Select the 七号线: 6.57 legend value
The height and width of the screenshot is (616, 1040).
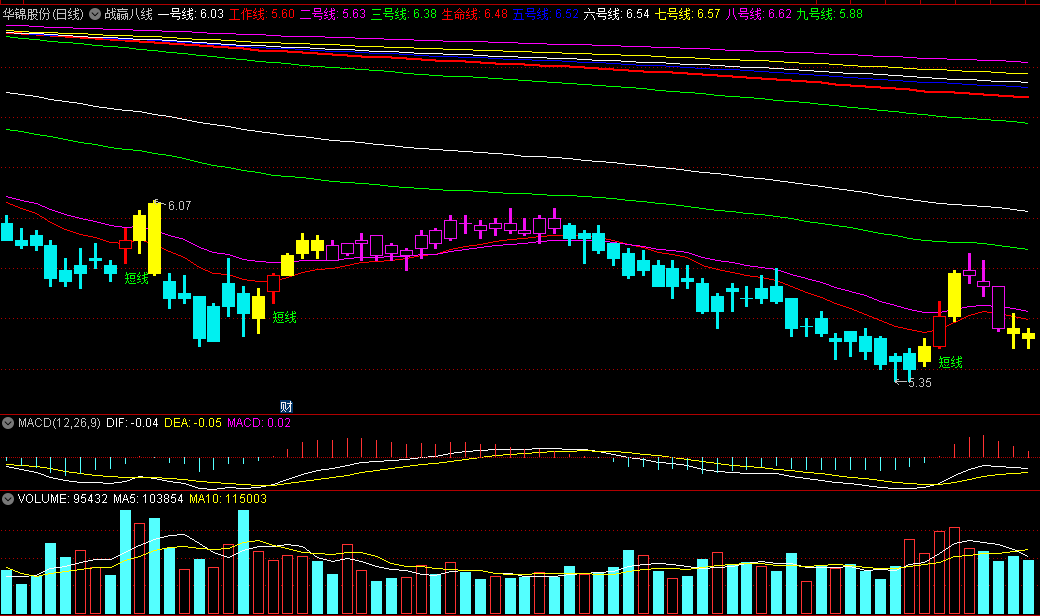pyautogui.click(x=687, y=14)
